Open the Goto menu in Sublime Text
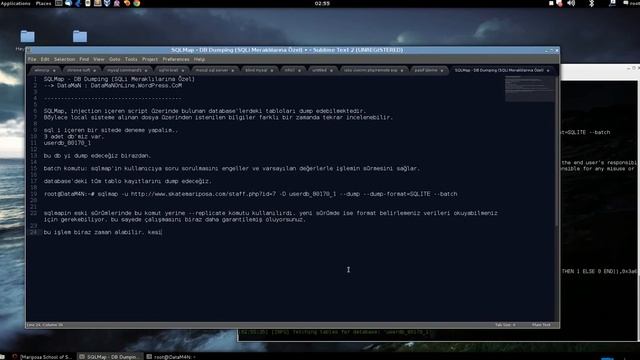Viewport: 640px width, 360px height. pos(115,60)
